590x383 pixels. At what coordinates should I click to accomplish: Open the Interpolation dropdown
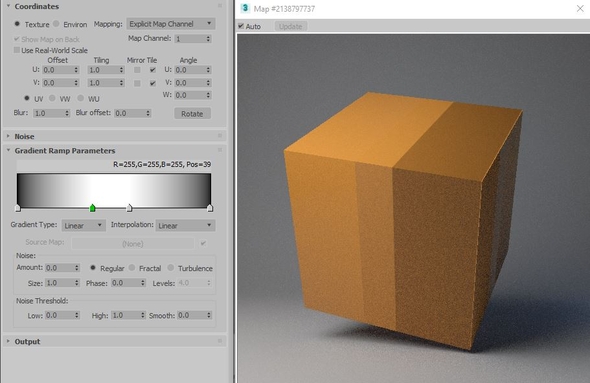pos(185,225)
